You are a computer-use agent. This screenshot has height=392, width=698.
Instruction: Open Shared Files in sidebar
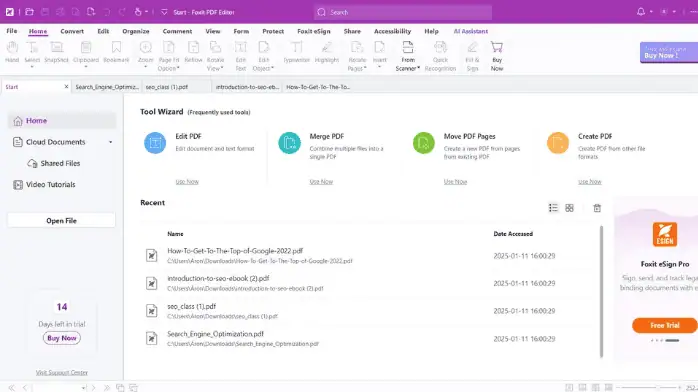(60, 163)
